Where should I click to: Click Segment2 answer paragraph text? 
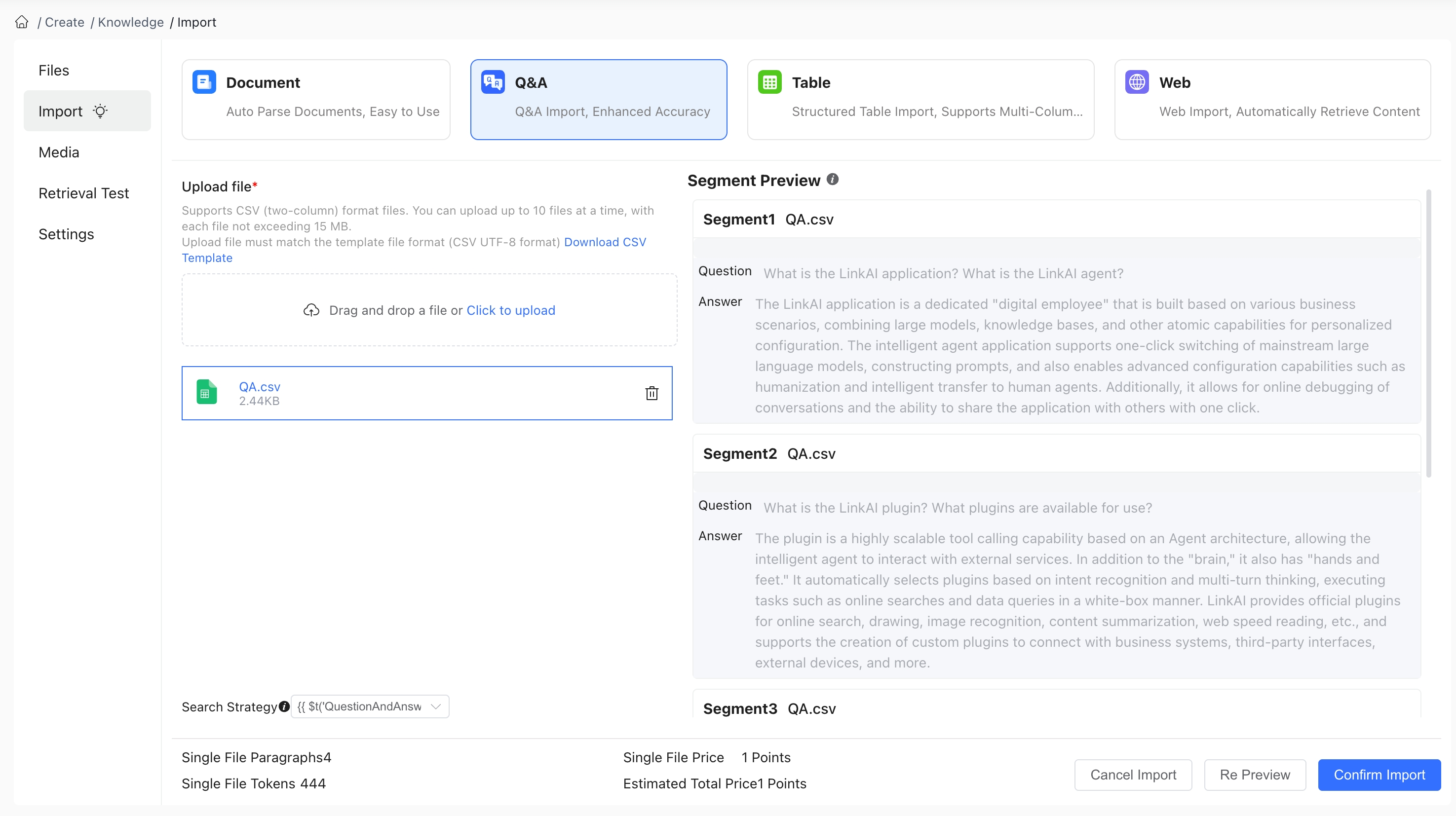[x=1078, y=601]
